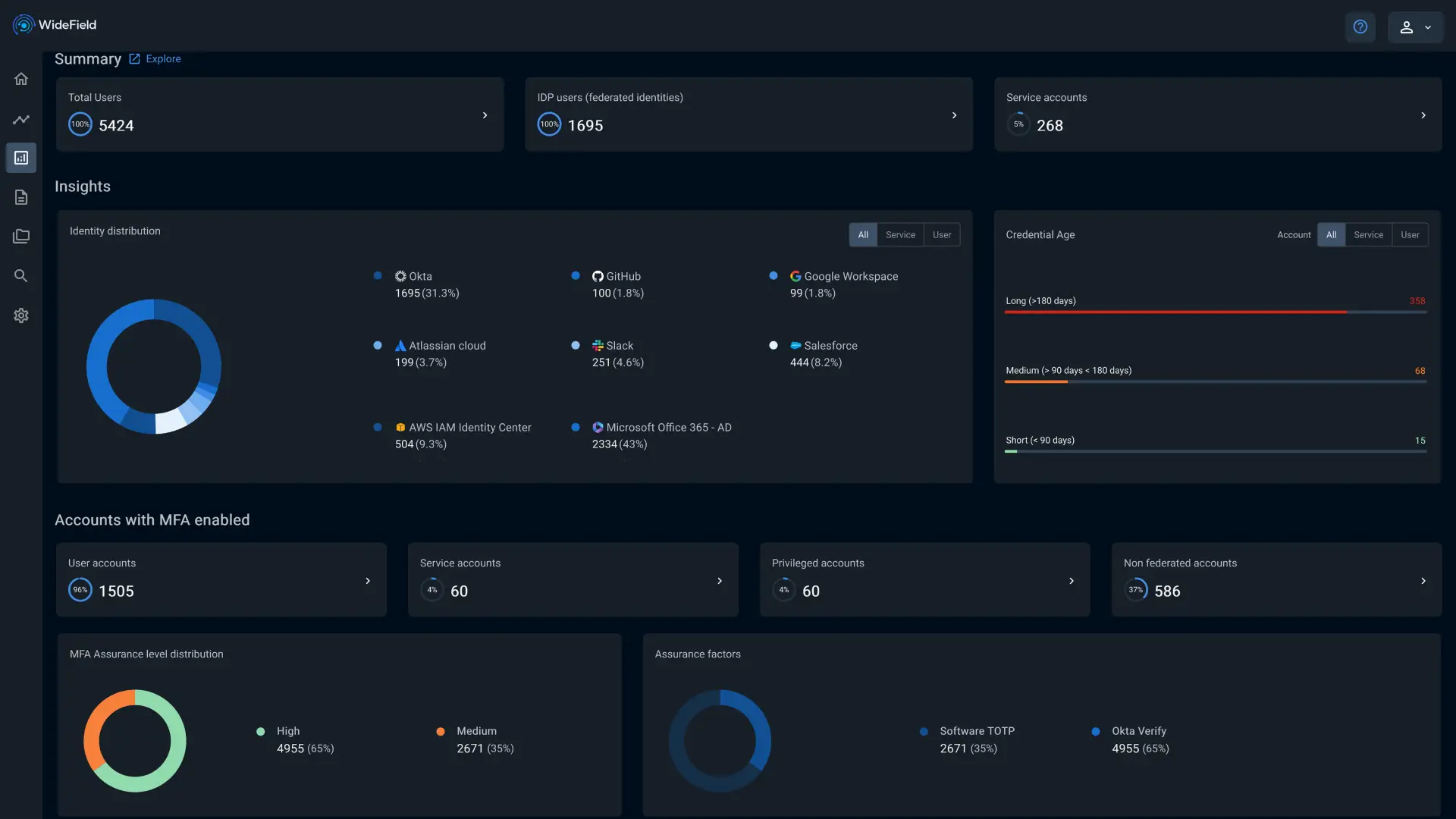Open the trends chart sidebar icon
Image resolution: width=1456 pixels, height=819 pixels.
pos(21,119)
